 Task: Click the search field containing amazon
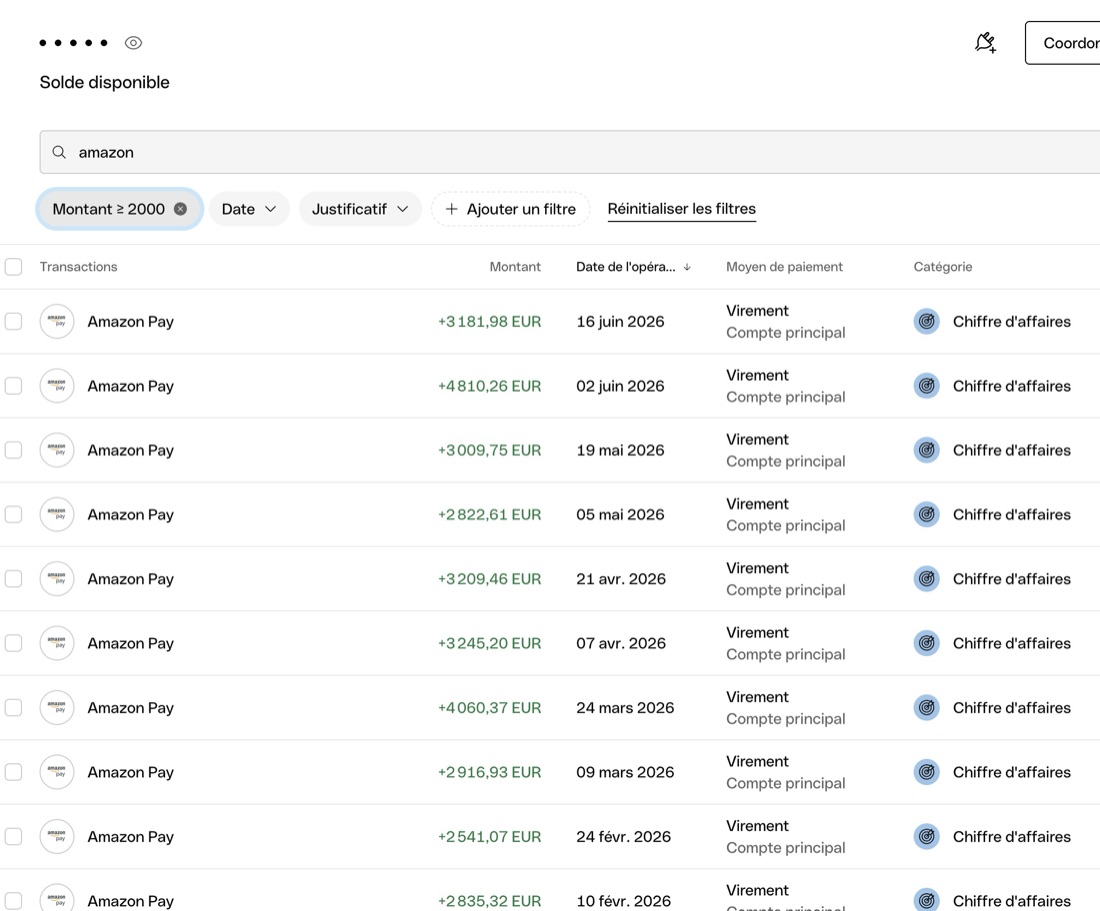tap(570, 152)
